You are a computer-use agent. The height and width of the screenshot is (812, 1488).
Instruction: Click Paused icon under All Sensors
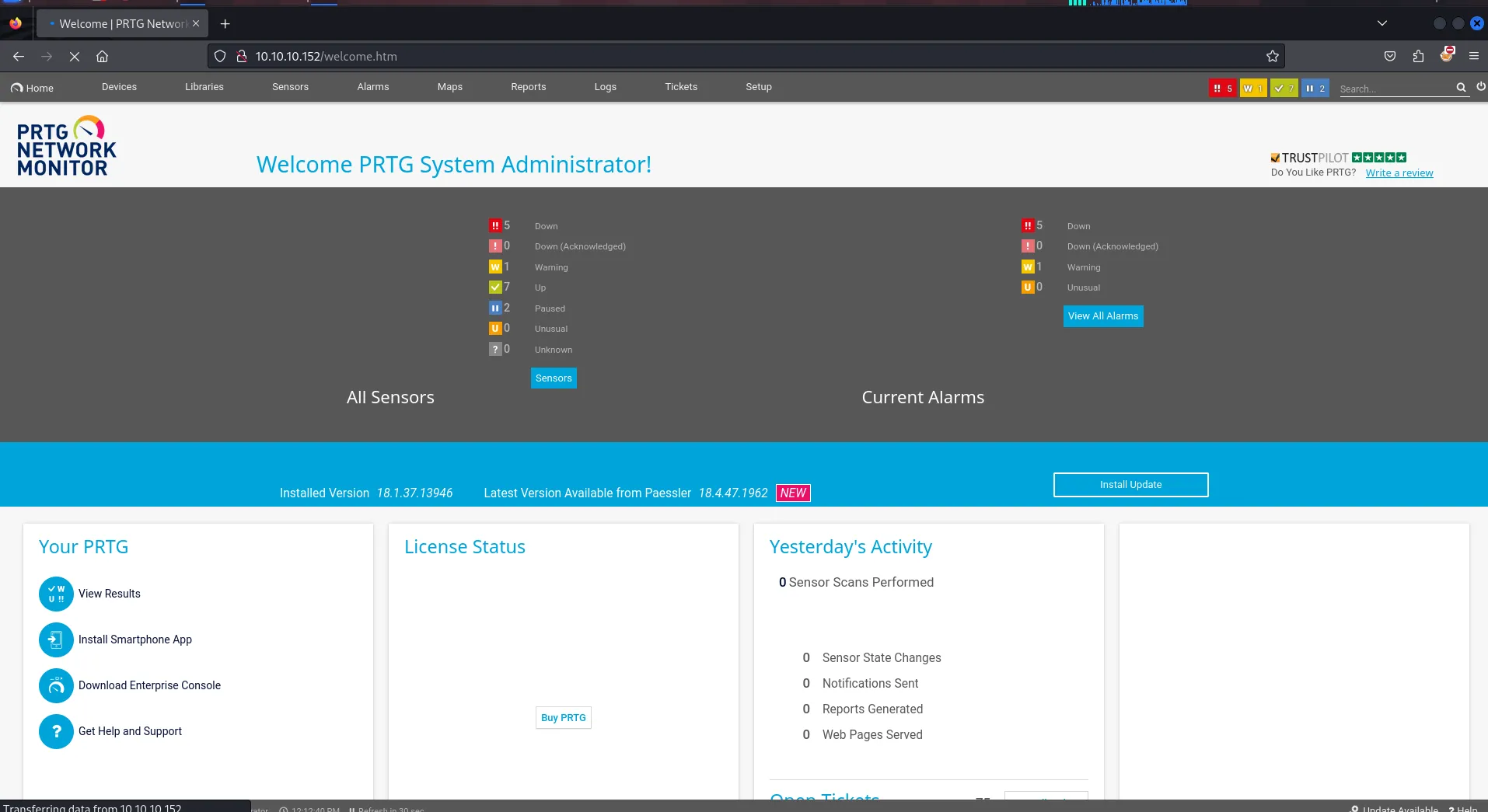495,308
